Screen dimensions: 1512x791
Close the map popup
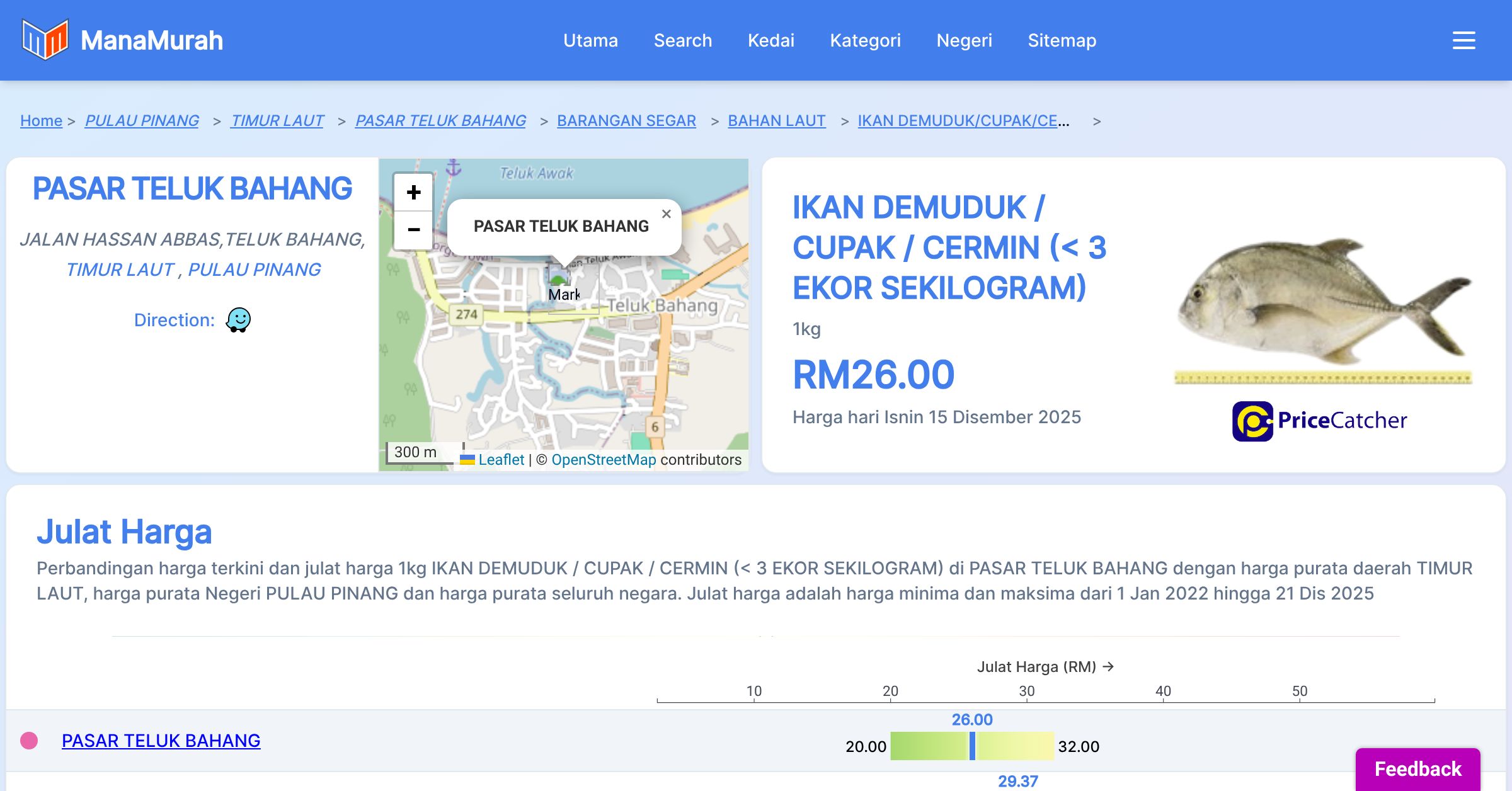tap(666, 214)
